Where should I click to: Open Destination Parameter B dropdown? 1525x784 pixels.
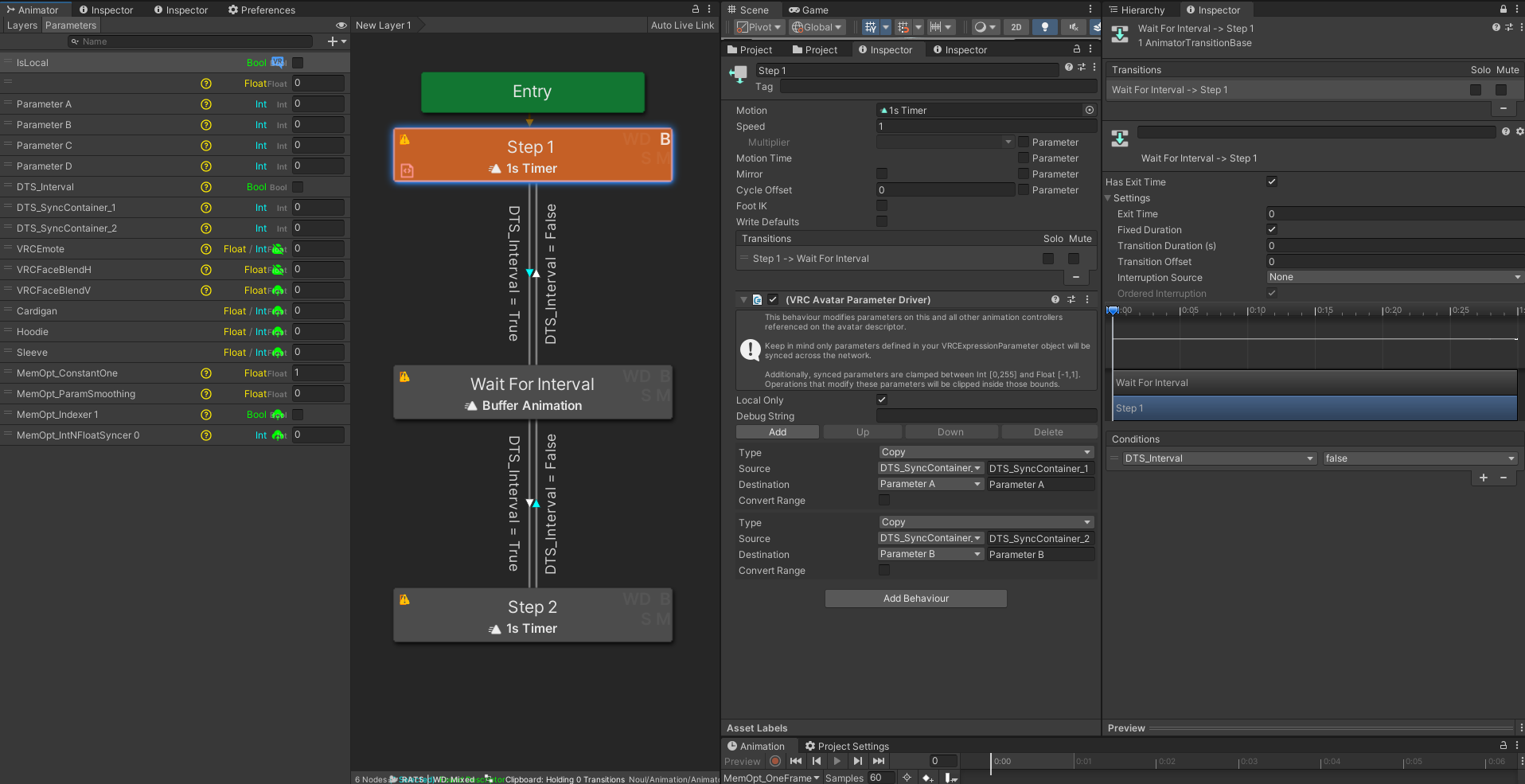click(930, 554)
